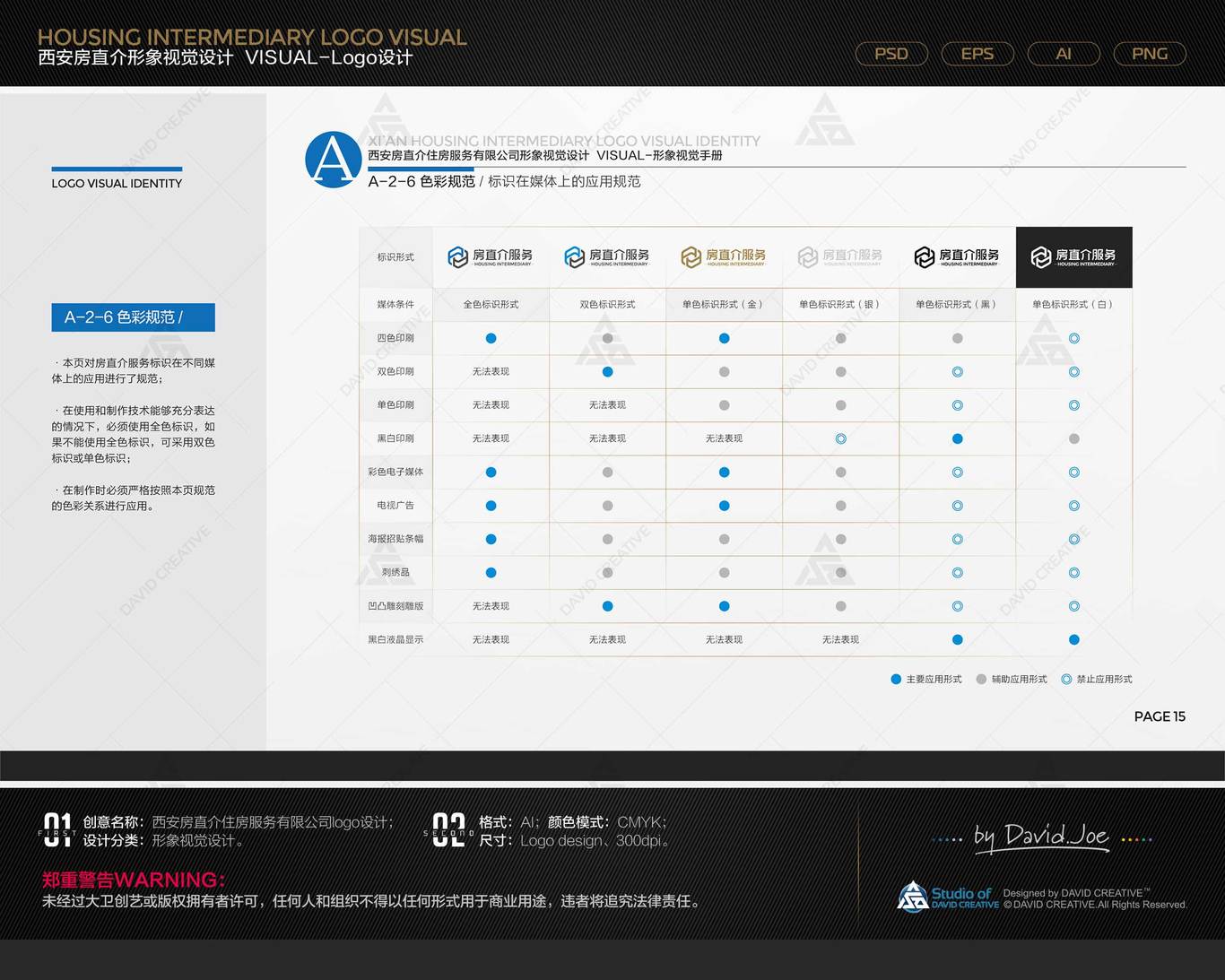Click the 凹凸雕刻雕版 row label
The height and width of the screenshot is (980, 1225).
coord(395,606)
